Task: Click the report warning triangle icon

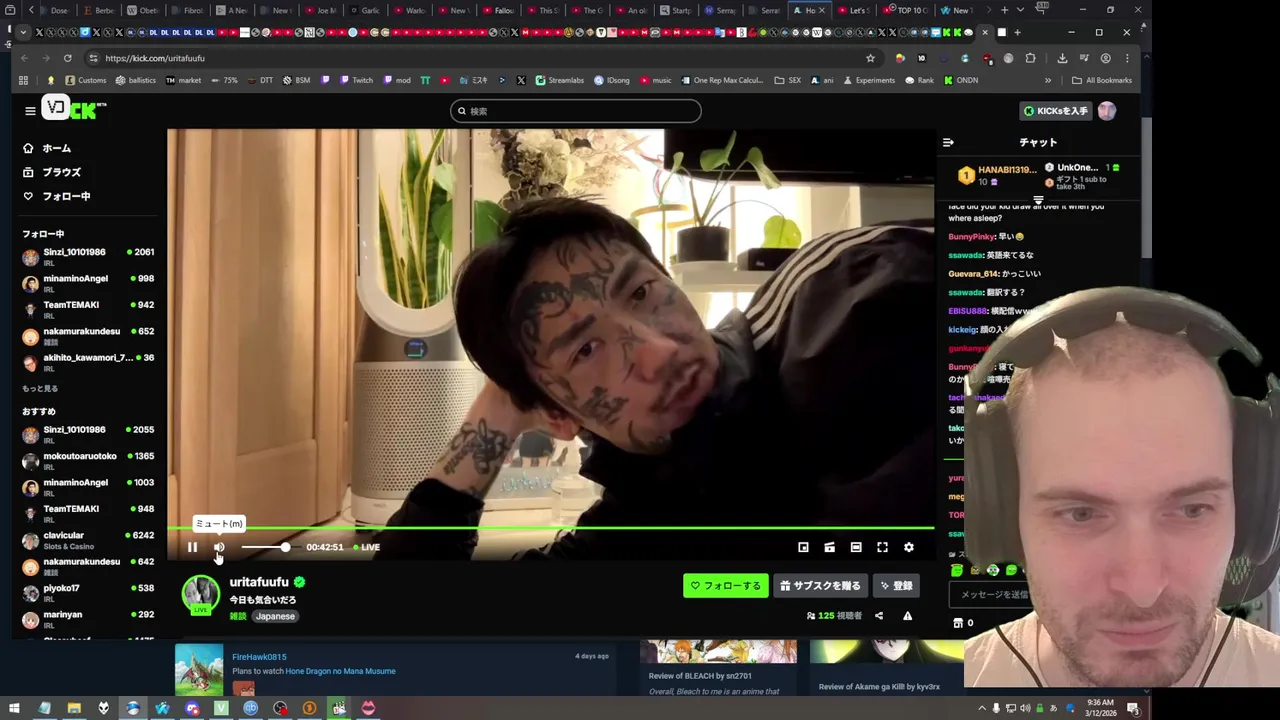Action: (907, 616)
